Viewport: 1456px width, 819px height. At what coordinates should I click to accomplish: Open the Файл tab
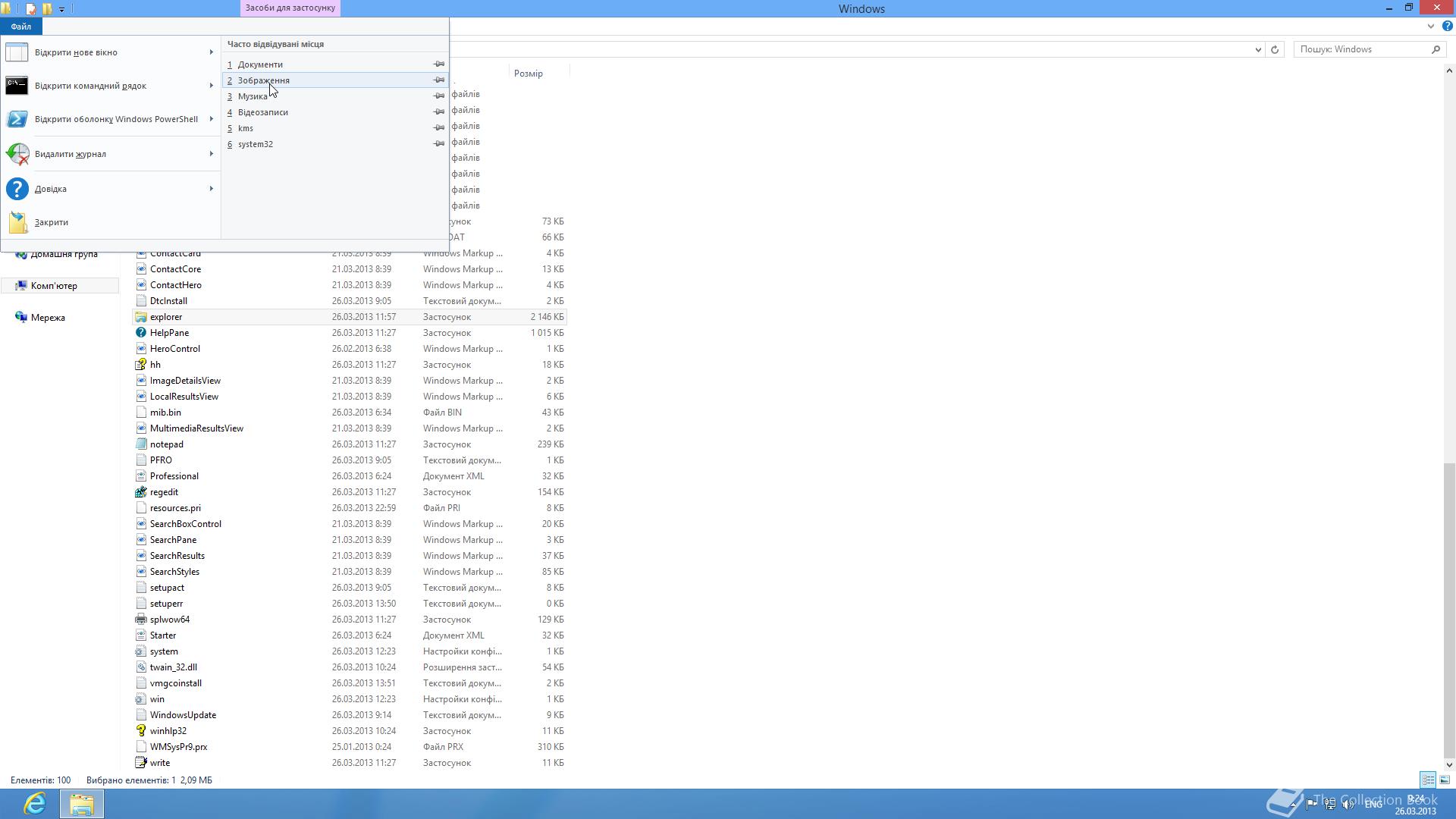[x=21, y=27]
